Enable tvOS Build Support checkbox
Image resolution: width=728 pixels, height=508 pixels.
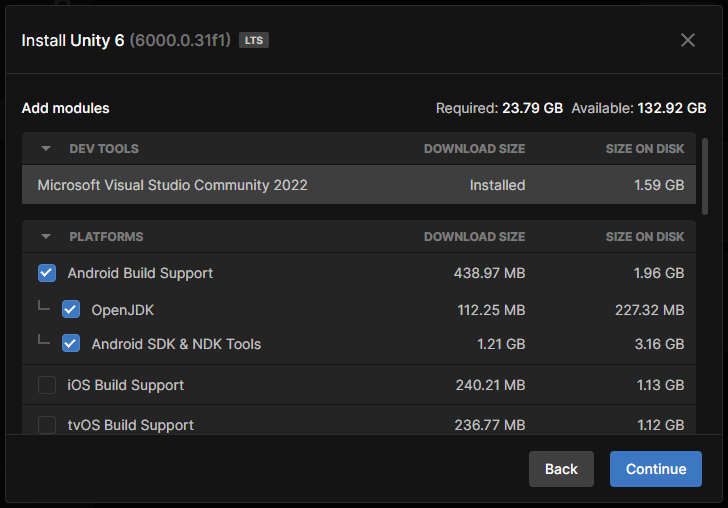tap(47, 425)
